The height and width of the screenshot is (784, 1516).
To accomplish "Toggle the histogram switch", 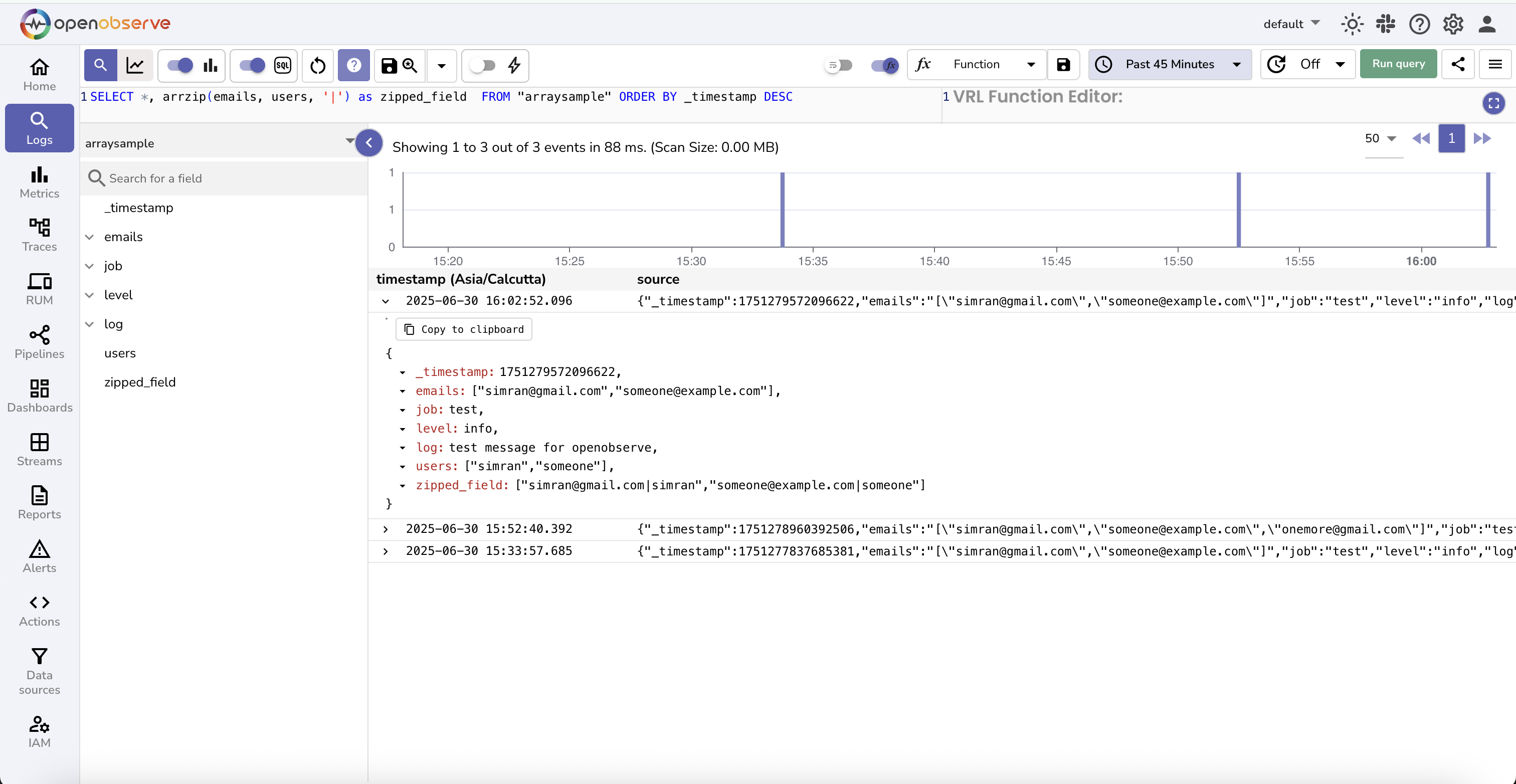I will [180, 65].
